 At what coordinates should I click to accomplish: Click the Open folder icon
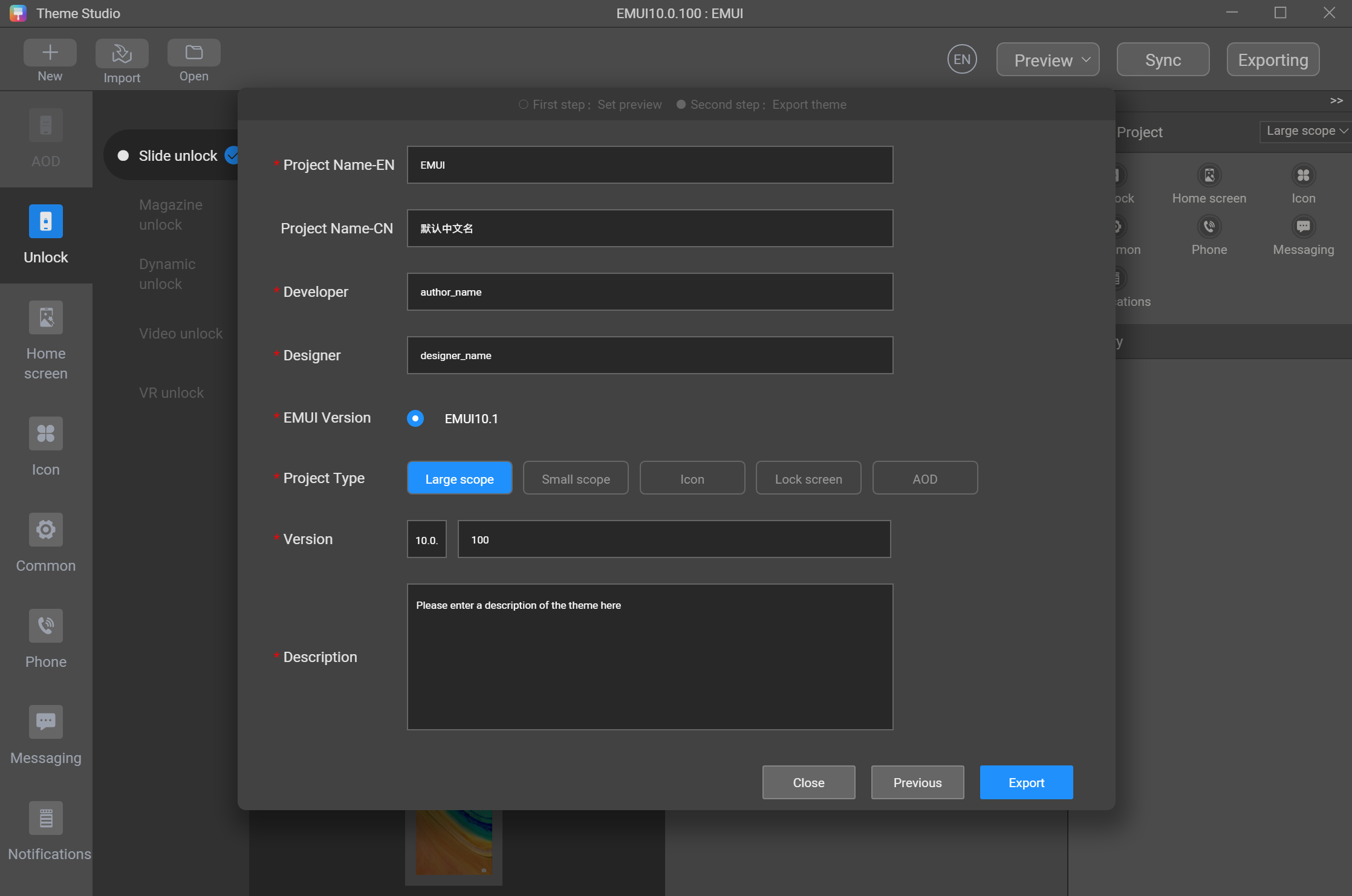click(x=193, y=53)
